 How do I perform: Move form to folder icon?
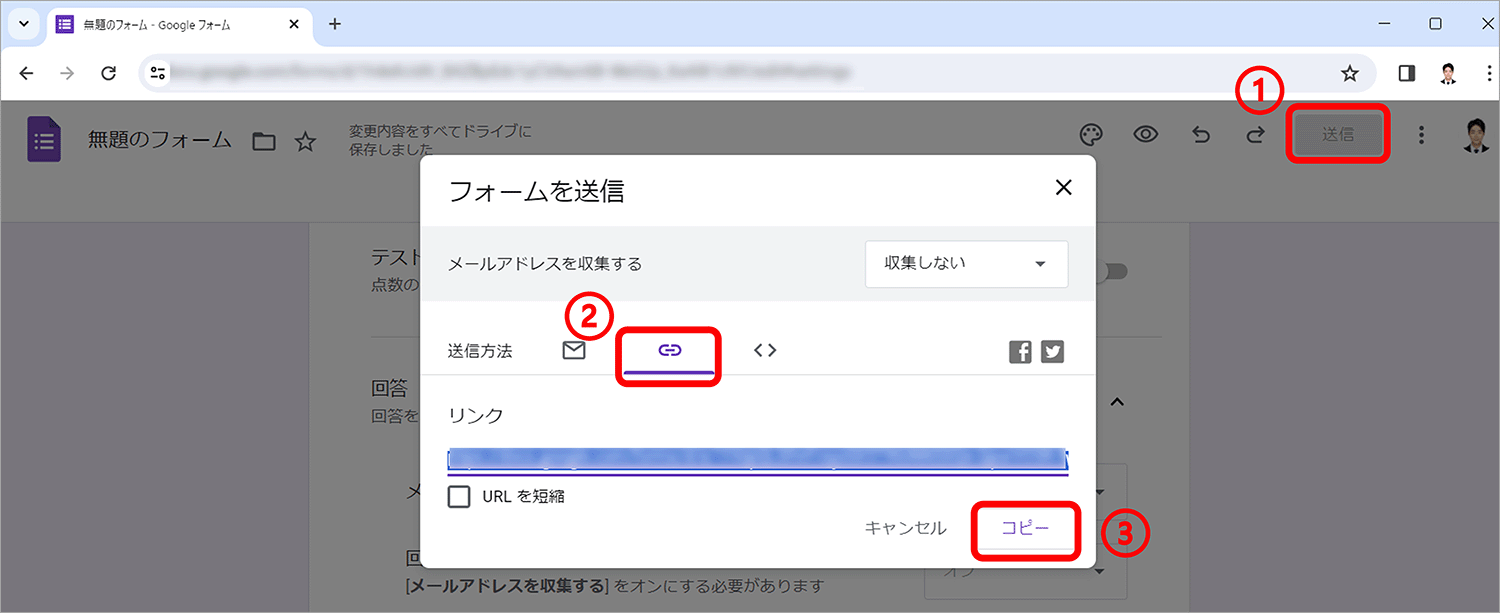pos(264,141)
